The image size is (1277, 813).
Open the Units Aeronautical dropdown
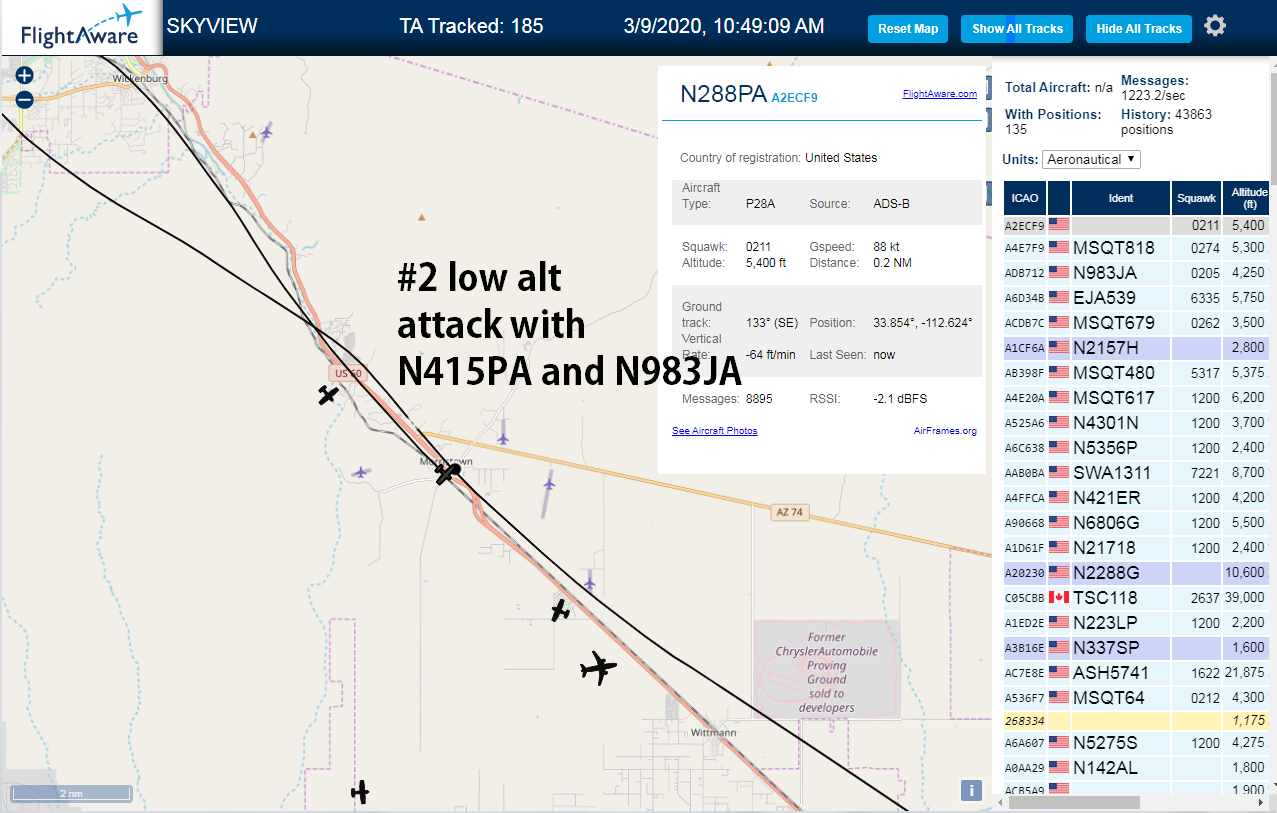[x=1091, y=160]
